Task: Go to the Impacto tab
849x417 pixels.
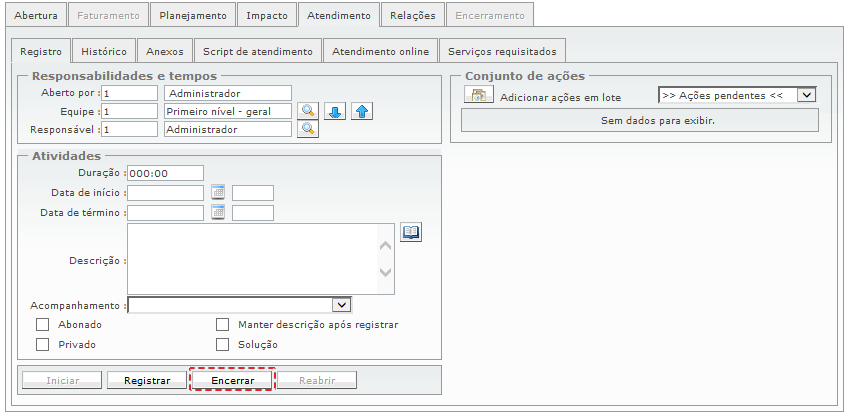Action: click(x=267, y=16)
